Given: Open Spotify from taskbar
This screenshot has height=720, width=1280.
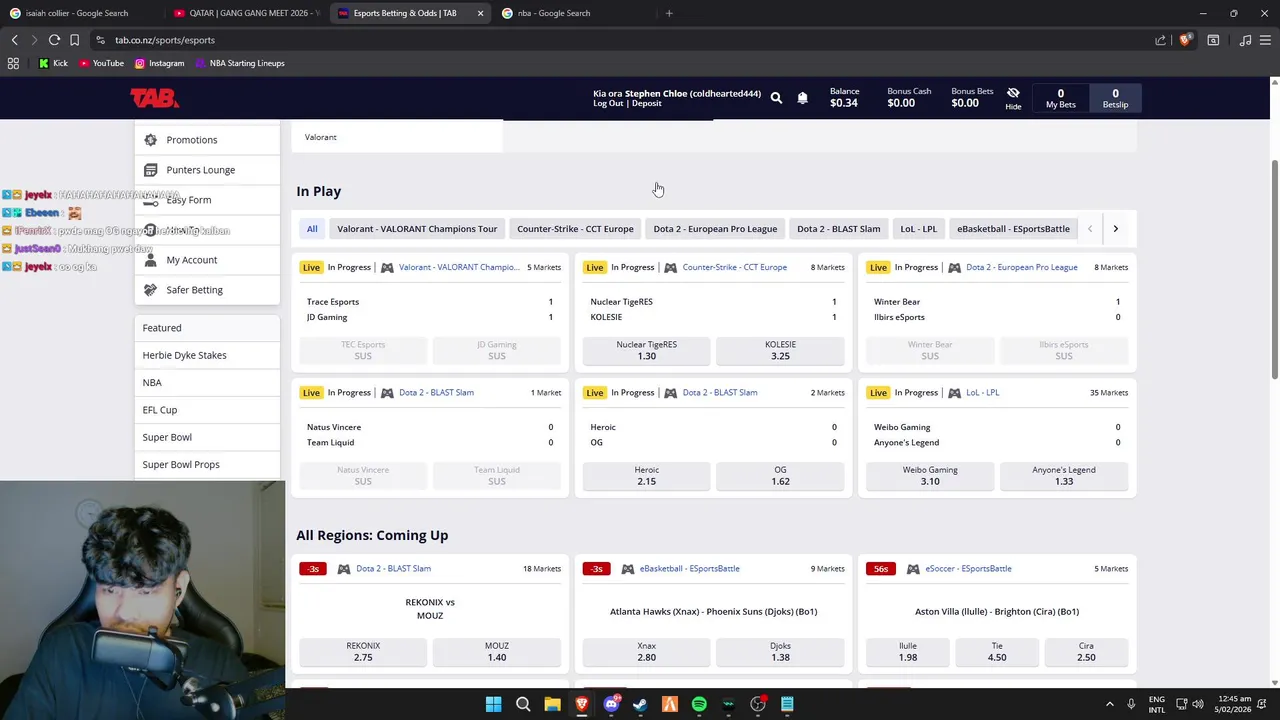Looking at the screenshot, I should click(699, 704).
